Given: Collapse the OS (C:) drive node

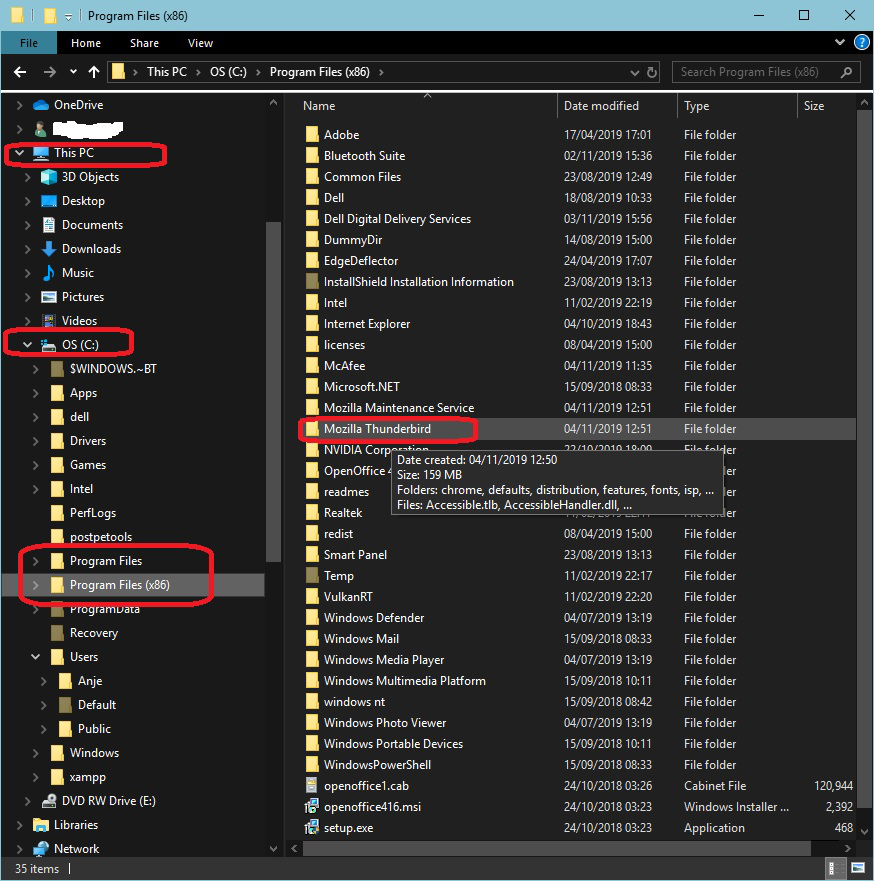Looking at the screenshot, I should pyautogui.click(x=28, y=345).
